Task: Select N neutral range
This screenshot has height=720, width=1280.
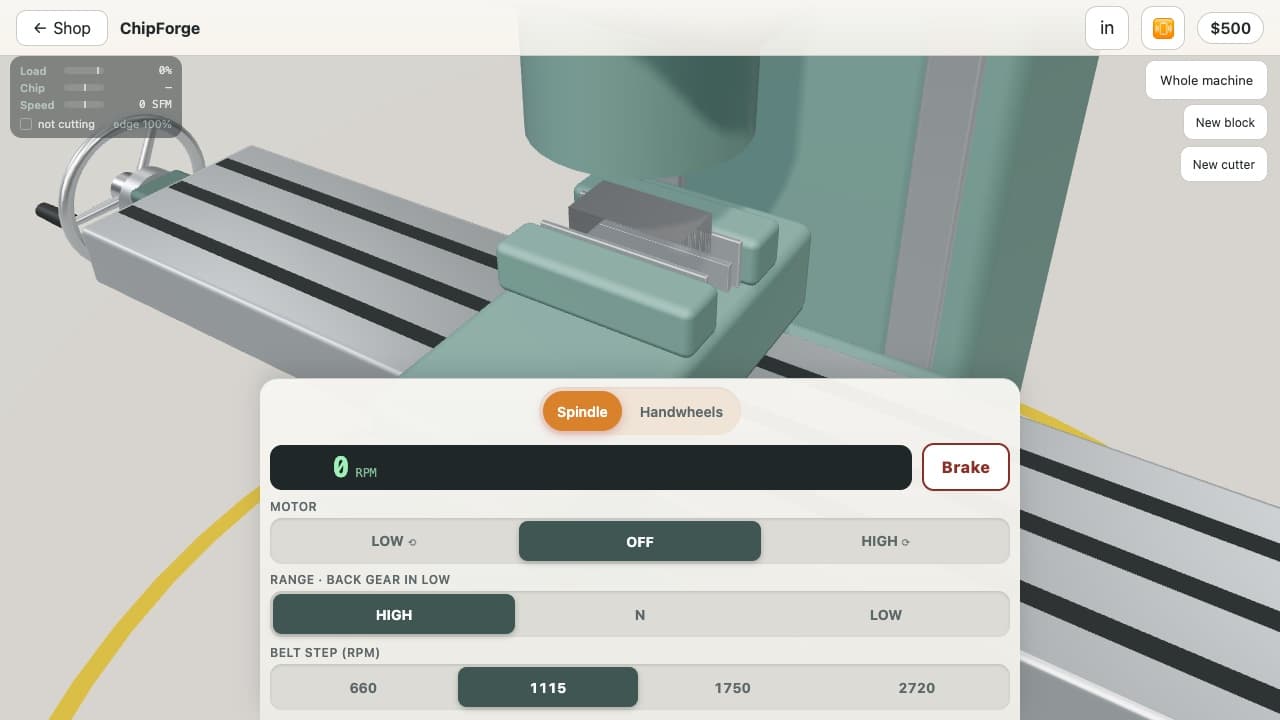Action: tap(640, 614)
